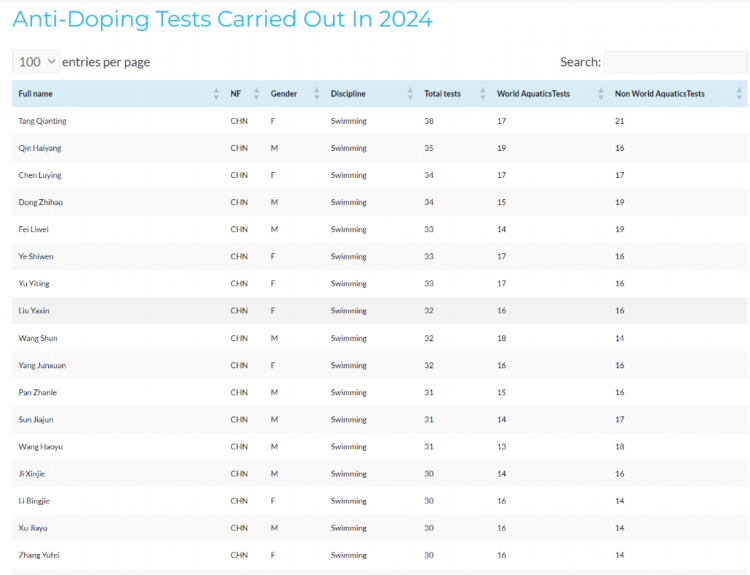Viewport: 750px width, 575px height.
Task: Sort table by Full name column arrows
Action: pos(216,94)
